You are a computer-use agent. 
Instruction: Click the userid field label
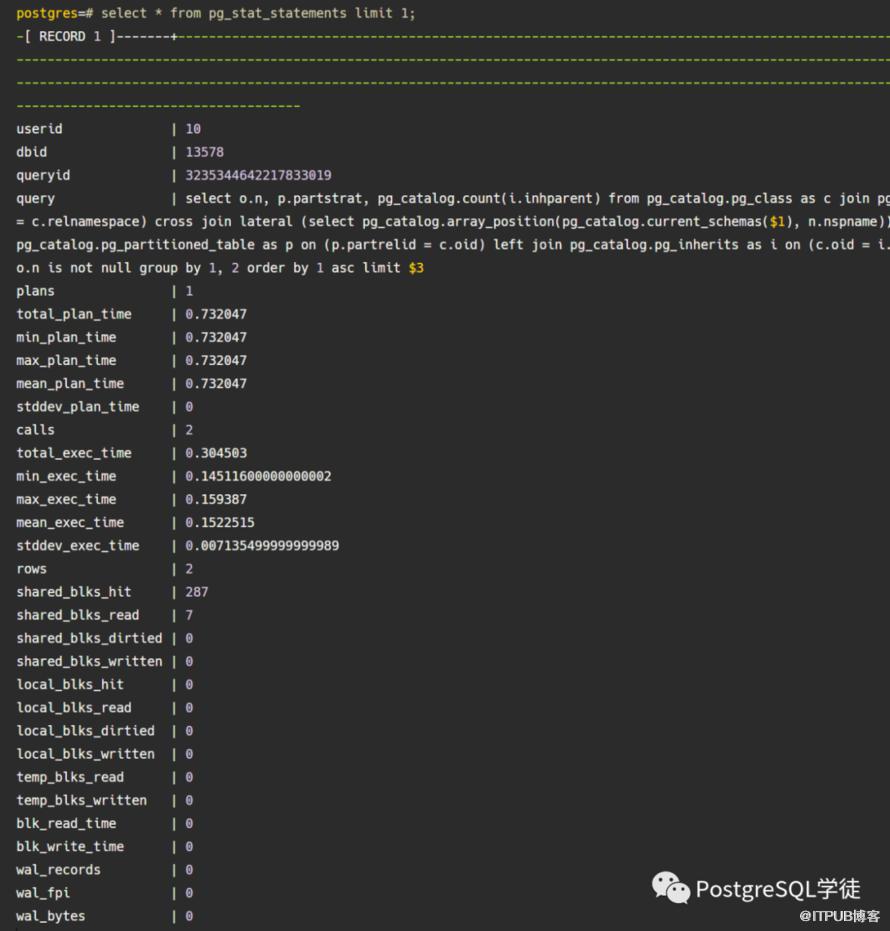point(39,129)
